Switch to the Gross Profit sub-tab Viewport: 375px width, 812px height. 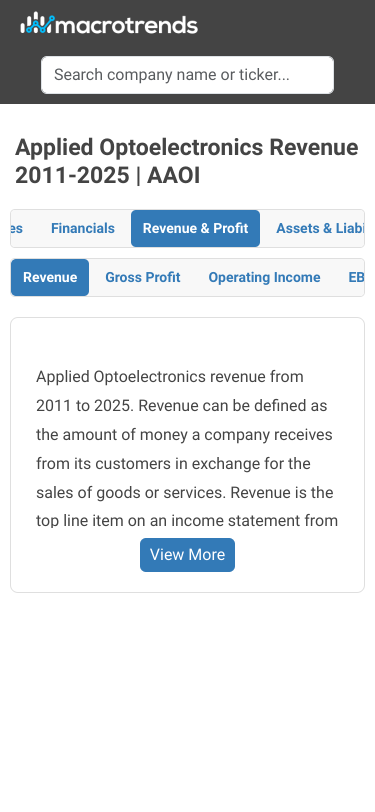click(143, 278)
